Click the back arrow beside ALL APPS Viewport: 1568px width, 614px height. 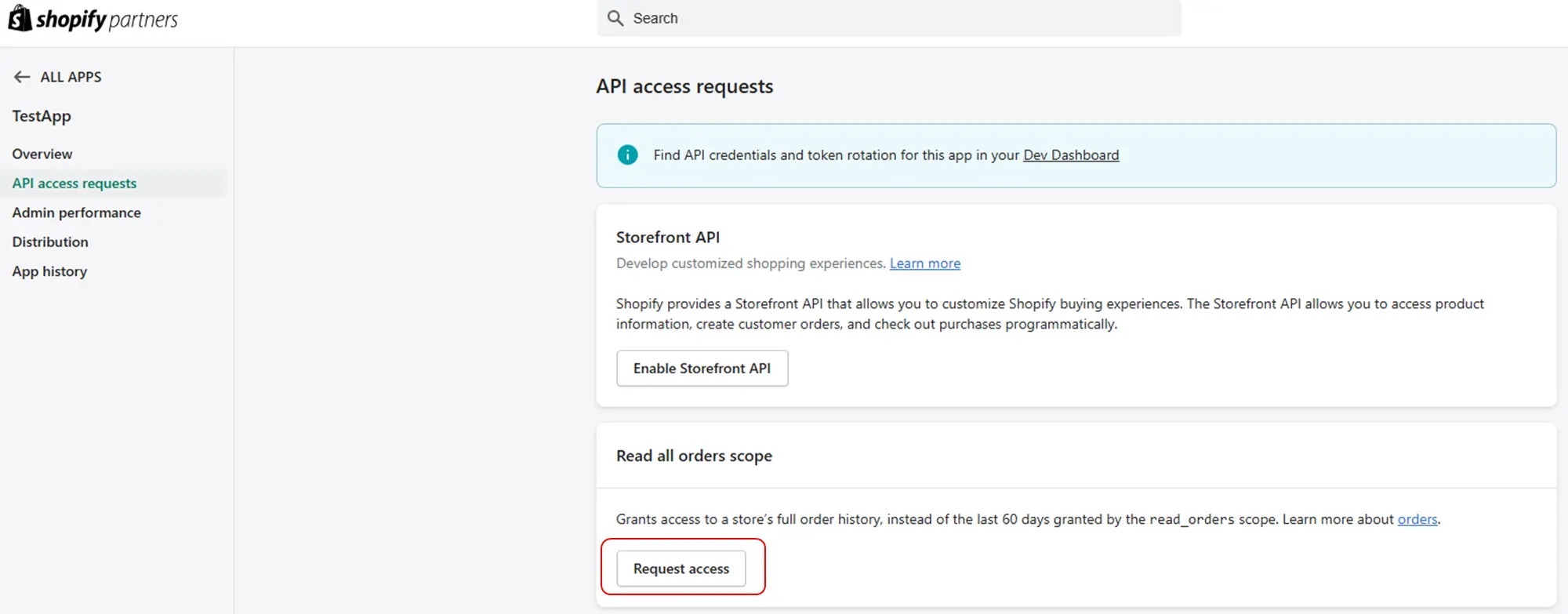[22, 77]
